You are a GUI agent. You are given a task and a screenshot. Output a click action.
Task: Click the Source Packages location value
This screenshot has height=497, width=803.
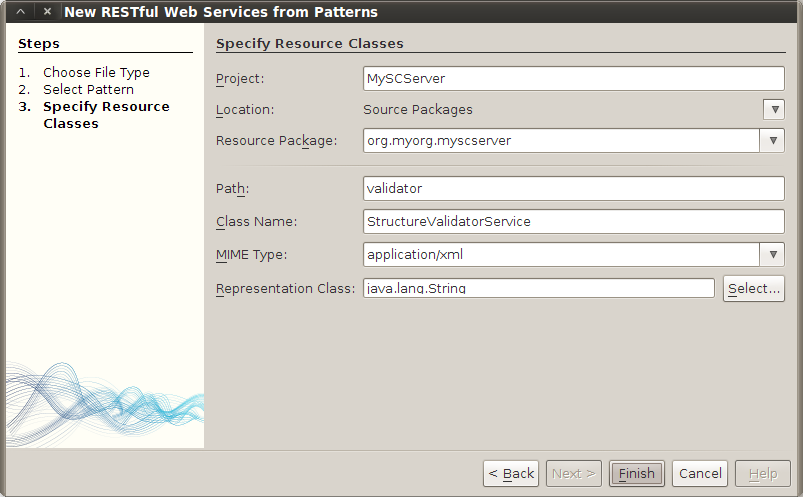click(418, 110)
